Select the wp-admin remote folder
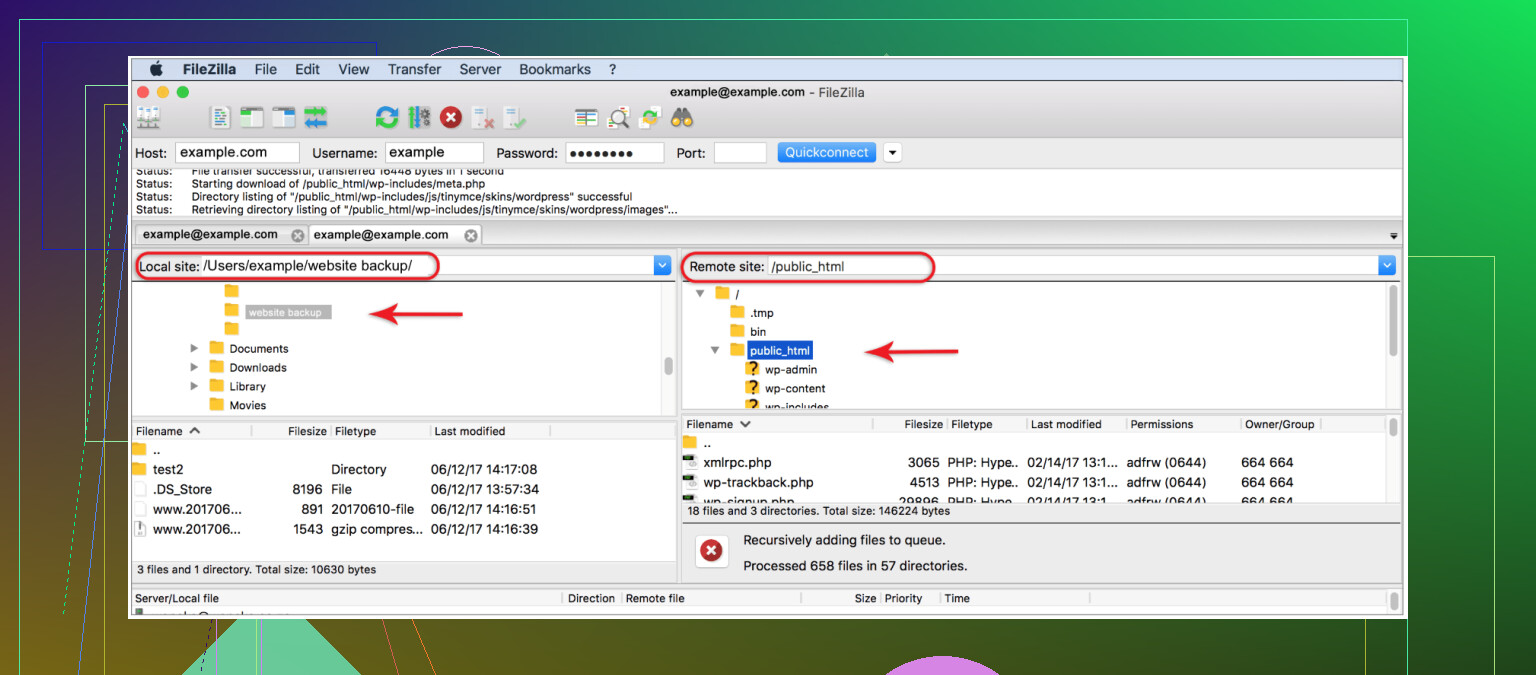 pyautogui.click(x=791, y=369)
